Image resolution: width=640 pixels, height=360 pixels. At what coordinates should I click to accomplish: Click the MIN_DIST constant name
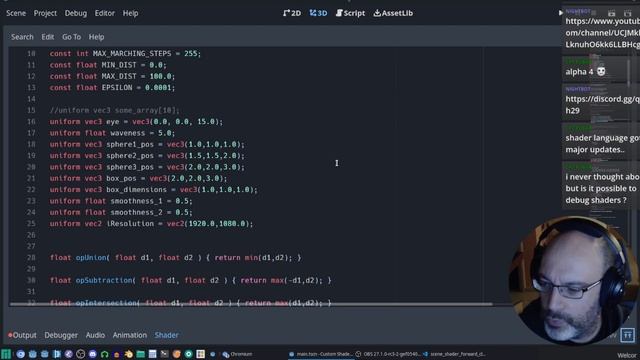pyautogui.click(x=119, y=65)
